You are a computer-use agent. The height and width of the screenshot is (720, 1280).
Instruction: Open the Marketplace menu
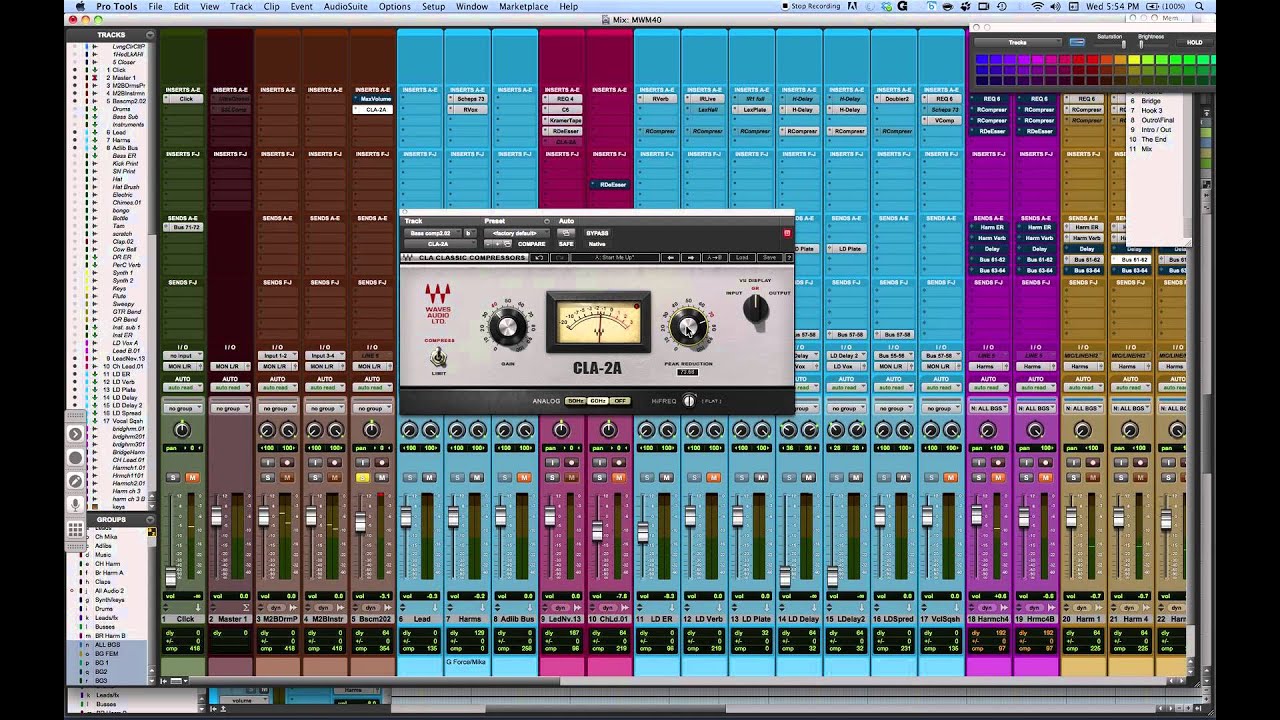[x=523, y=6]
